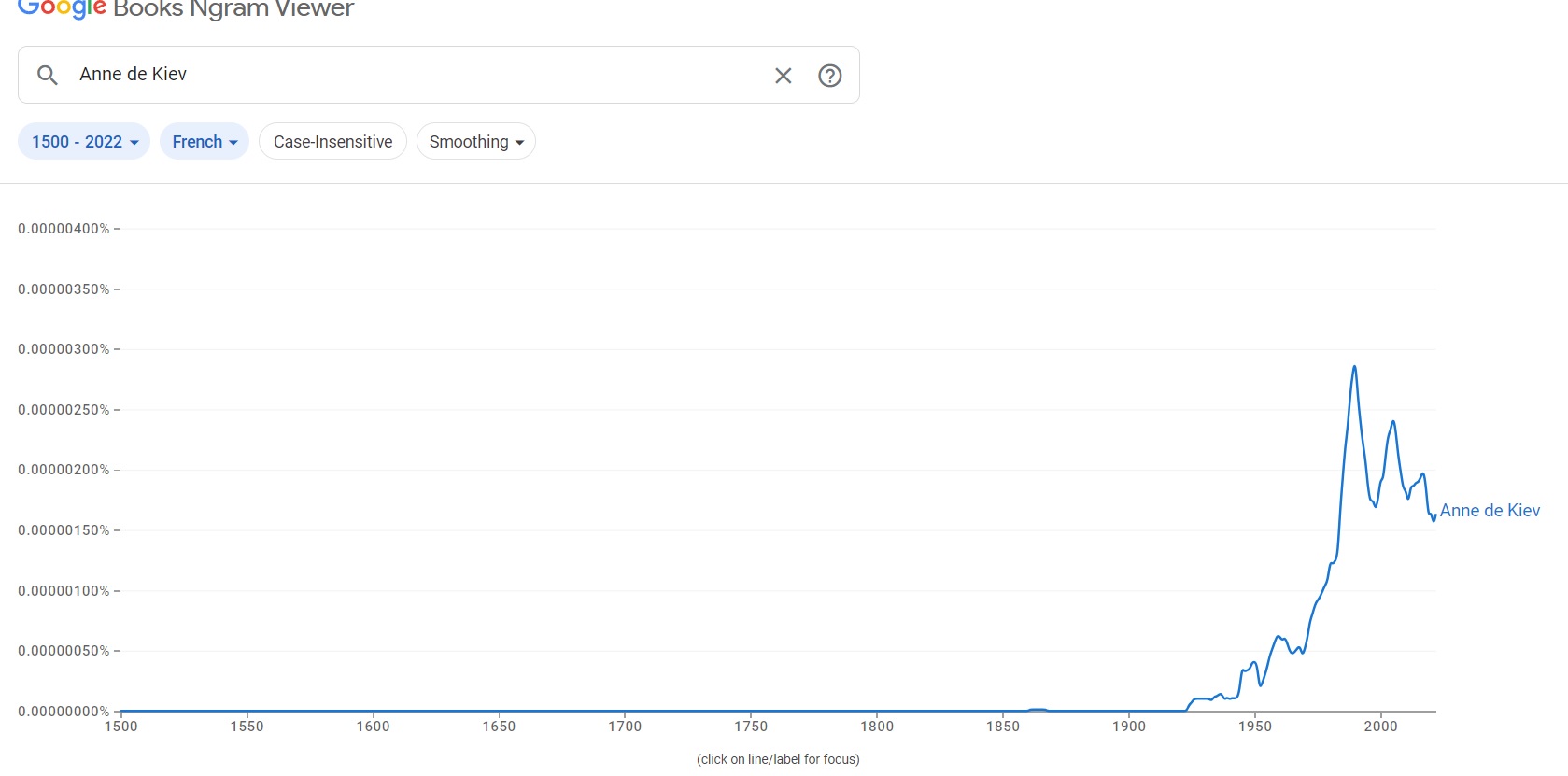Click the 0.00000300% y-axis label
The image size is (1568, 776).
click(x=64, y=349)
